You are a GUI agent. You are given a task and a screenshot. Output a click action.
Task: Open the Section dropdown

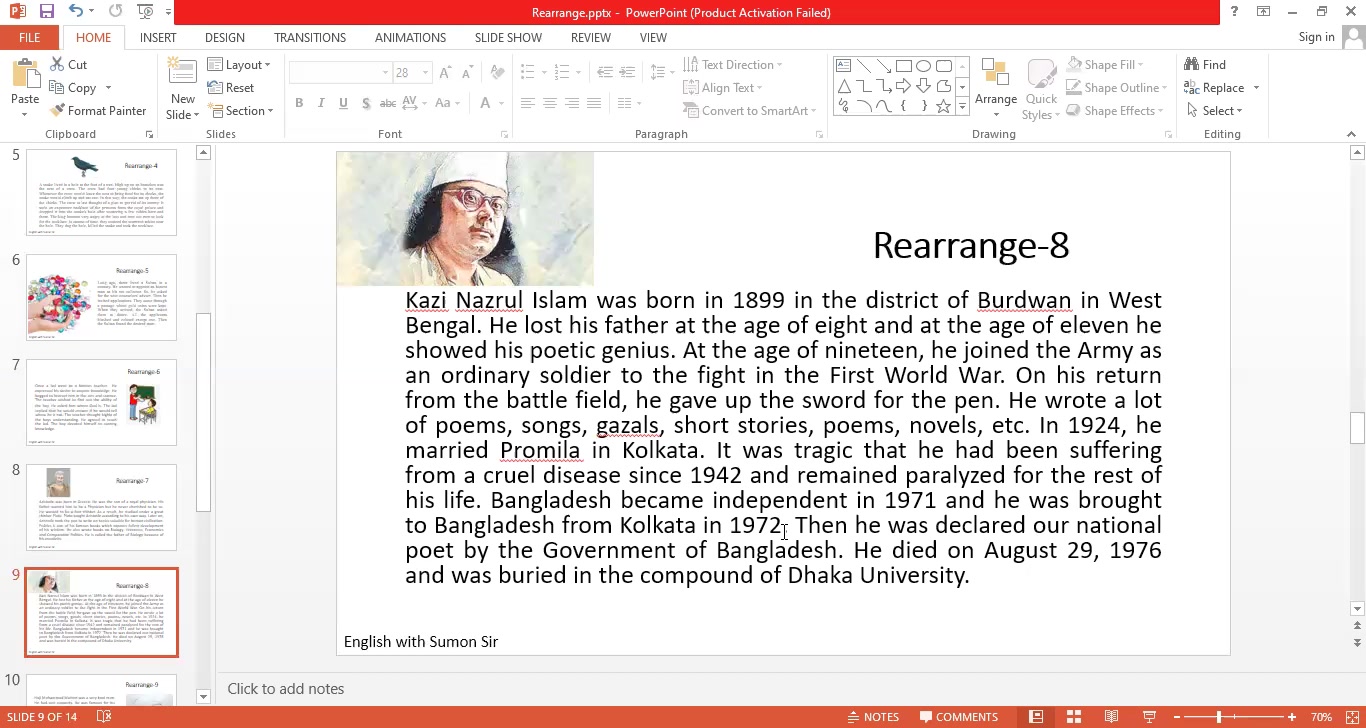pyautogui.click(x=240, y=110)
